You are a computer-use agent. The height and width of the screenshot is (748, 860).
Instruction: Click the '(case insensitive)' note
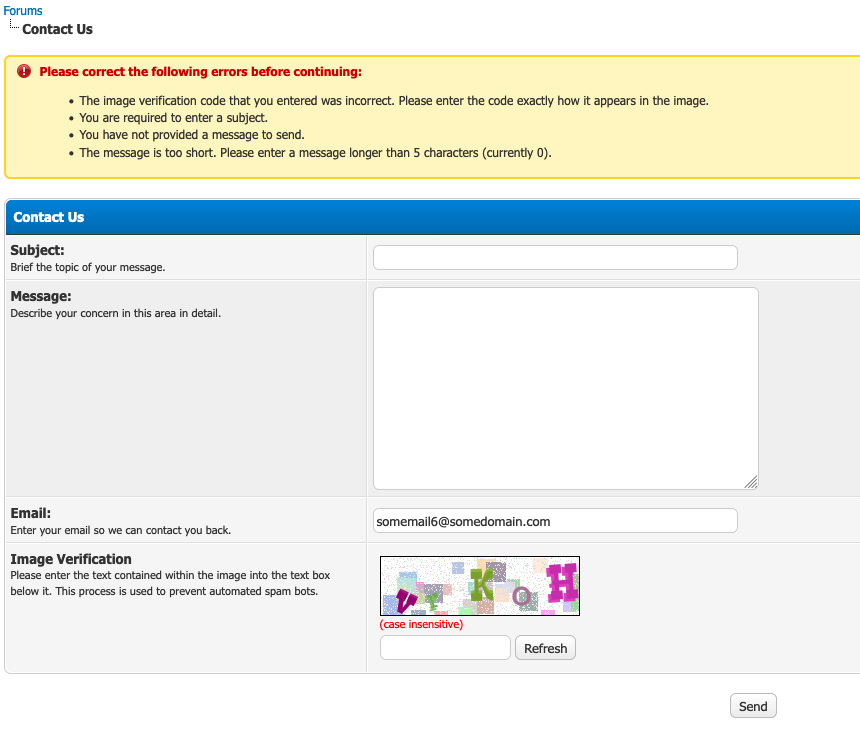pyautogui.click(x=421, y=625)
